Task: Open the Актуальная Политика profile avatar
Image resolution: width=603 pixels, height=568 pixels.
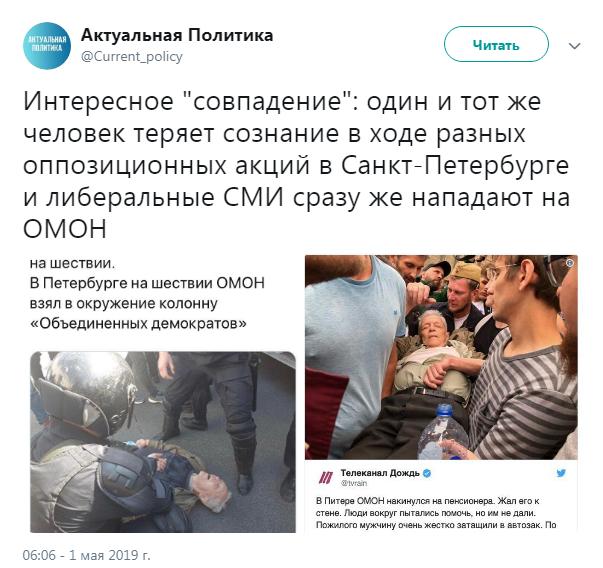Action: point(47,45)
